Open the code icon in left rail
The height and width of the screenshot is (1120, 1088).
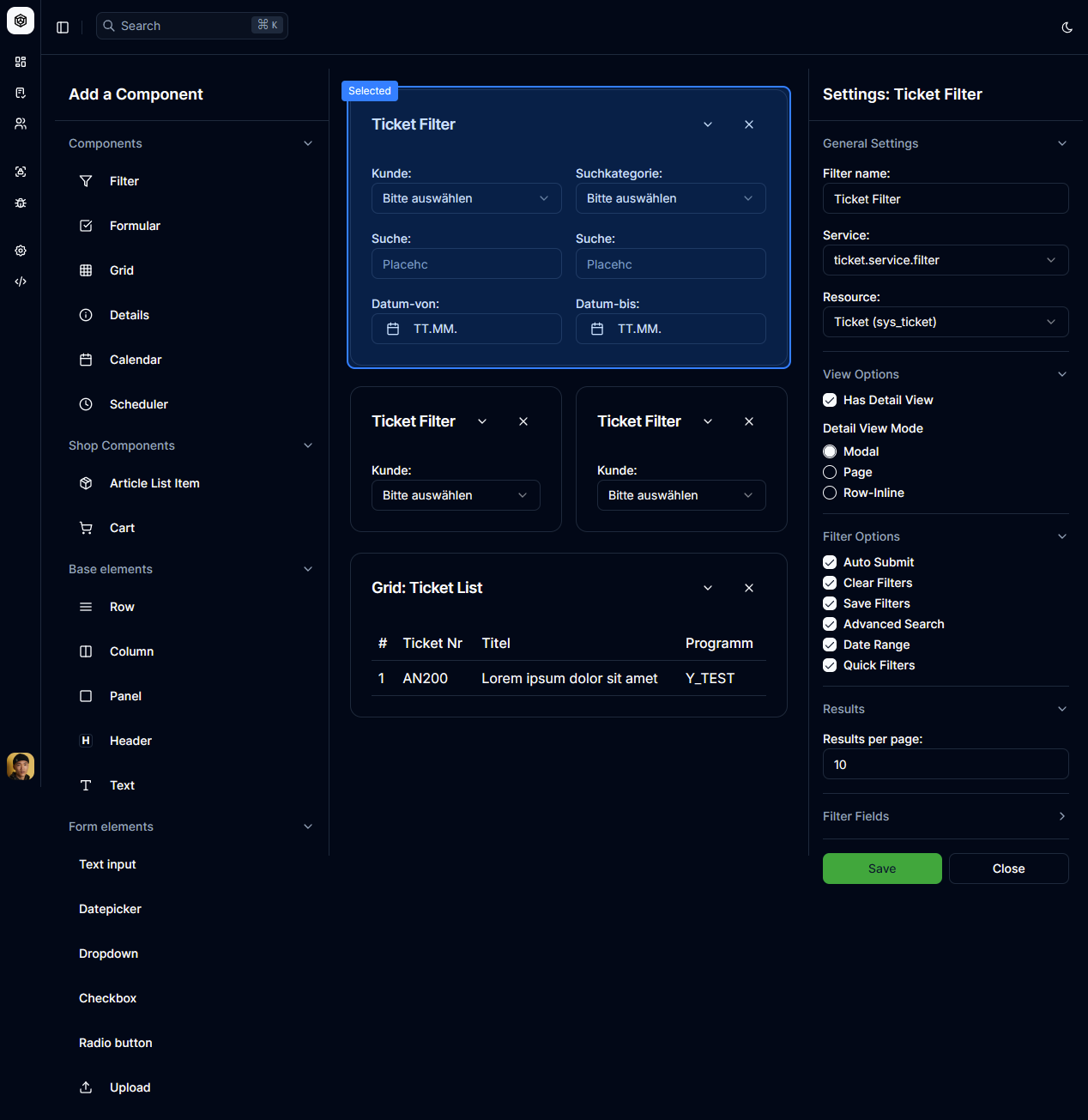(x=21, y=282)
